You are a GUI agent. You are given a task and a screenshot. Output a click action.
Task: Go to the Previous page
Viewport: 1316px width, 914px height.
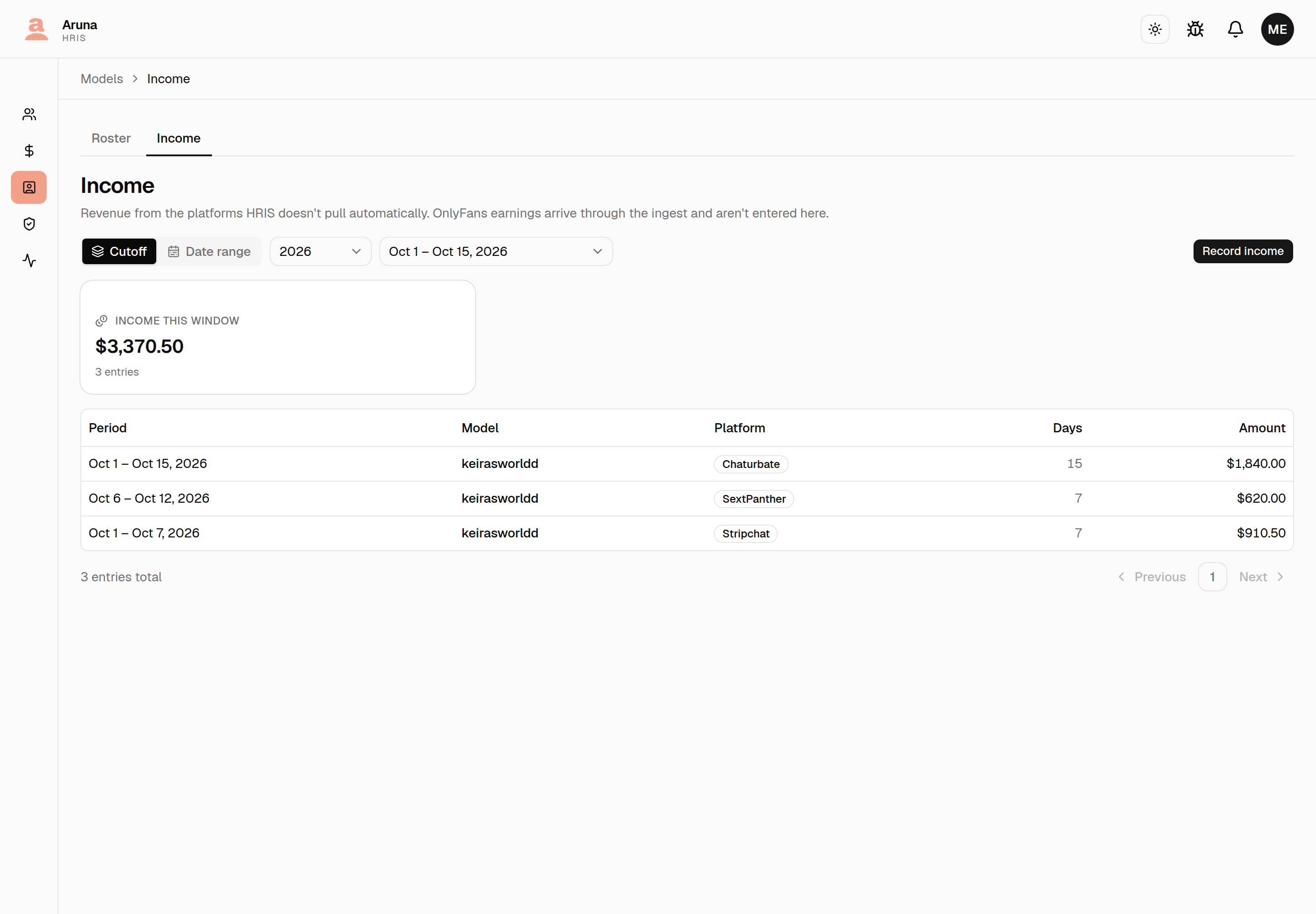click(x=1151, y=577)
